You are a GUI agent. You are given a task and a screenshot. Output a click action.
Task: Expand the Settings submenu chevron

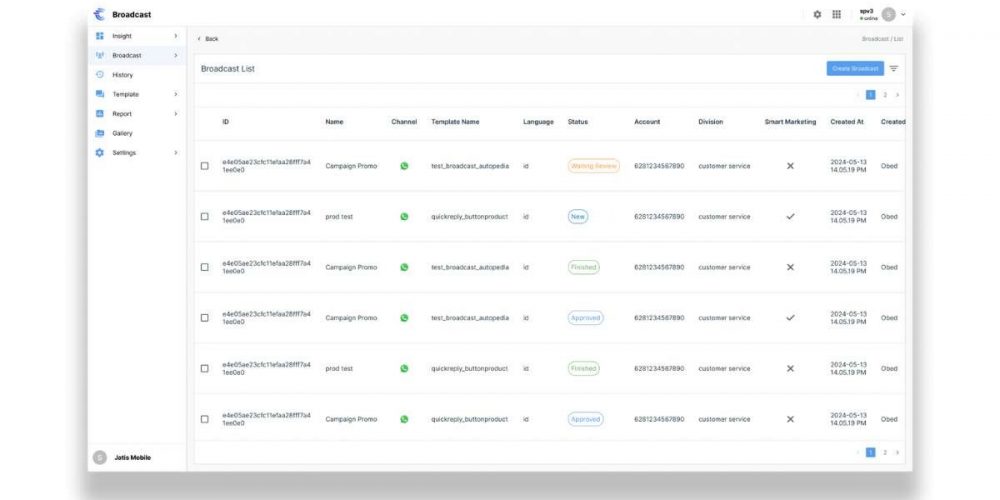coord(176,153)
